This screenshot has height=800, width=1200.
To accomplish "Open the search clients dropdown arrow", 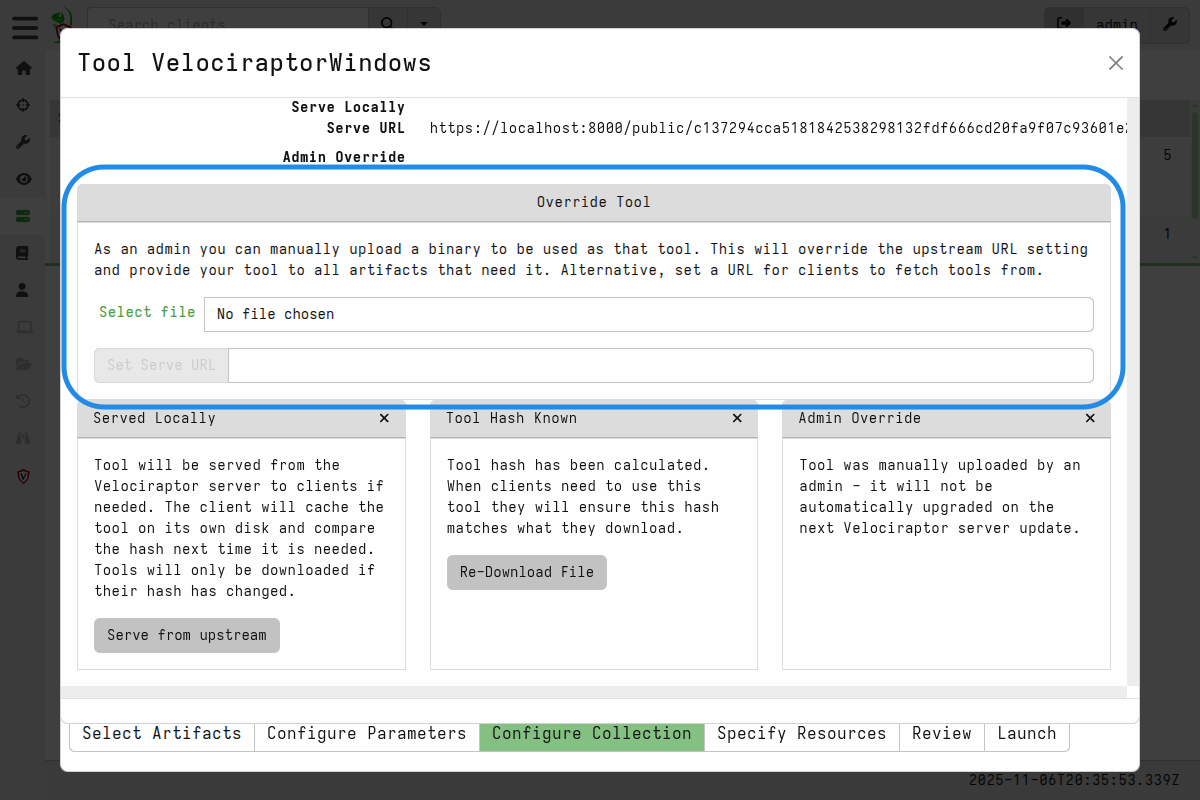I will coord(424,22).
